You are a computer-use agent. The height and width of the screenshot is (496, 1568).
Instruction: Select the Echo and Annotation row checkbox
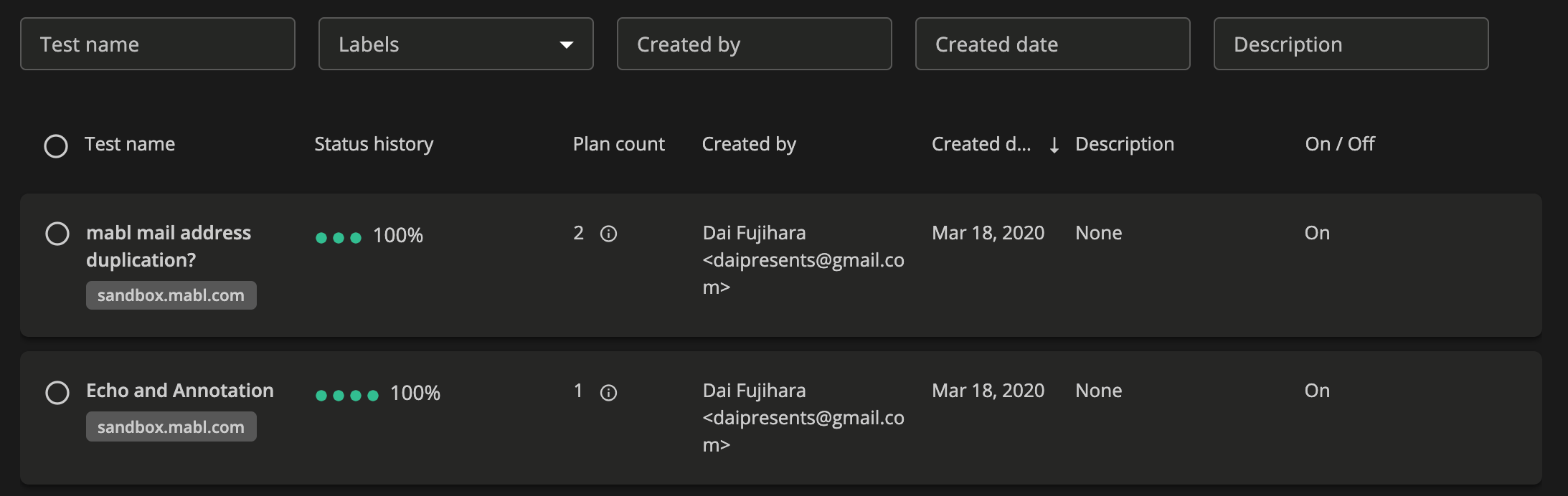point(57,393)
